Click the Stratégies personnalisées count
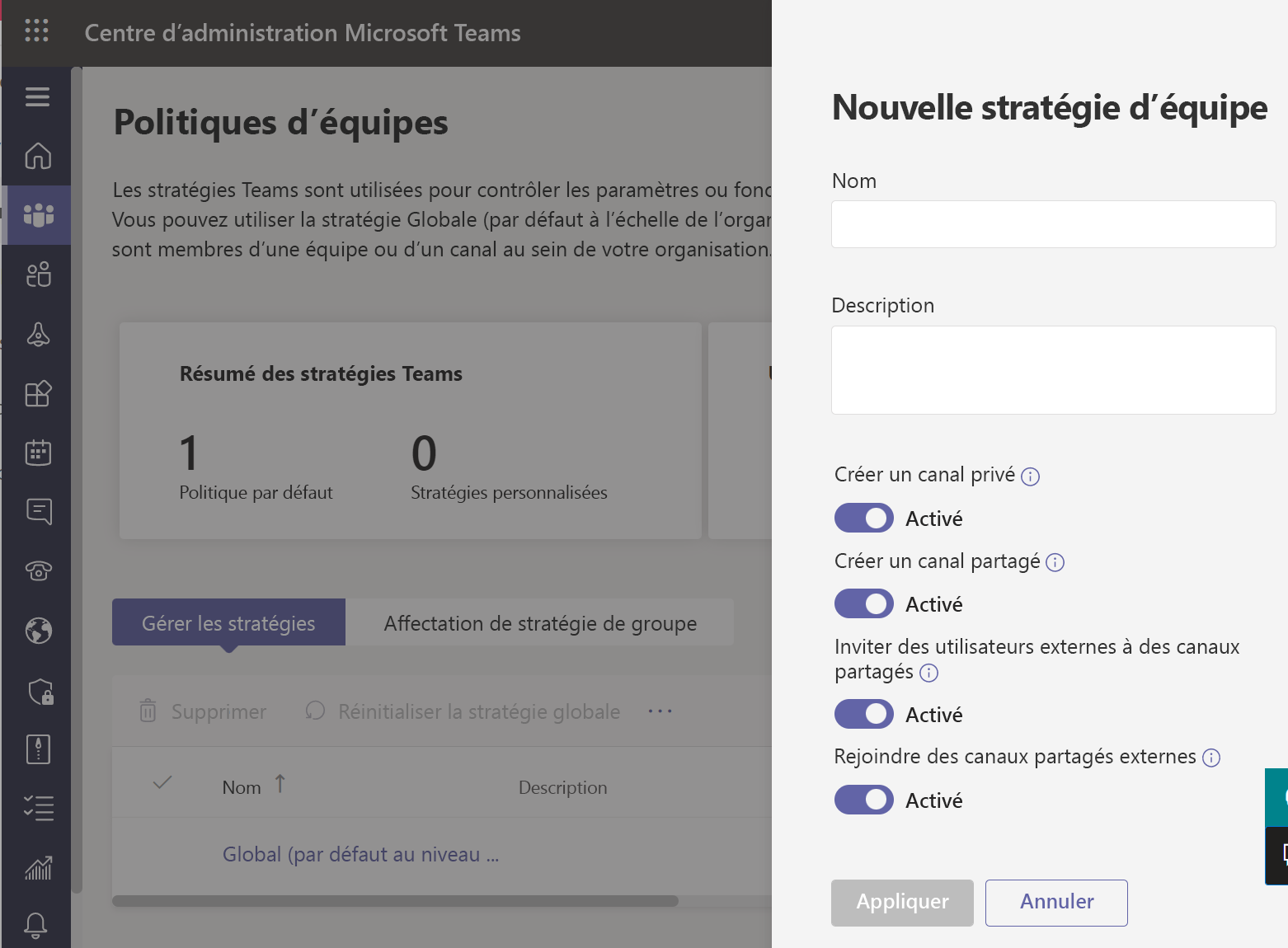 point(424,453)
